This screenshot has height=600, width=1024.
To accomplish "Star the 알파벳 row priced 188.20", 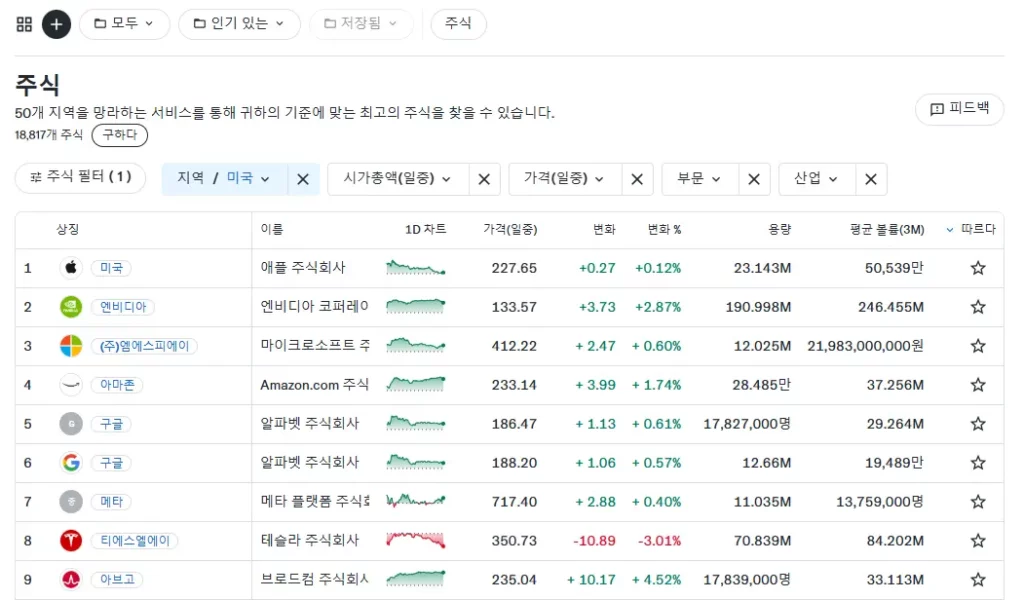I will [978, 463].
